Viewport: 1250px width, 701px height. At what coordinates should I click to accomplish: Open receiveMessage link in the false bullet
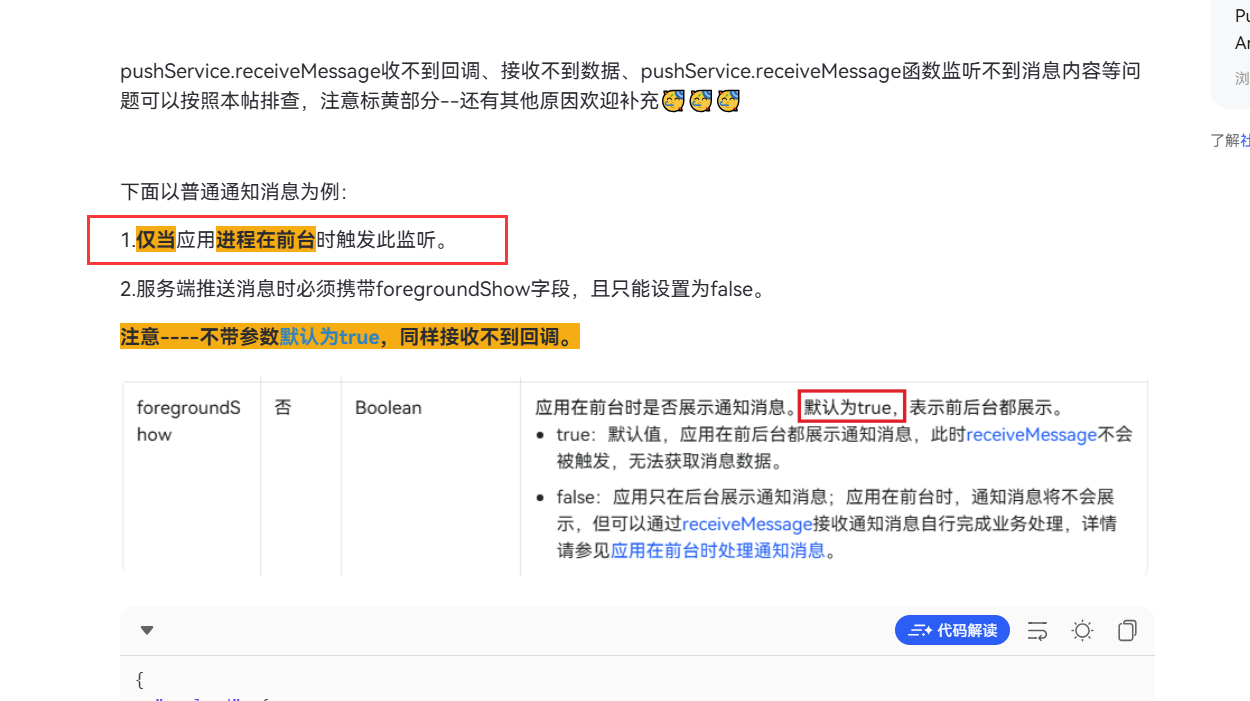point(747,523)
